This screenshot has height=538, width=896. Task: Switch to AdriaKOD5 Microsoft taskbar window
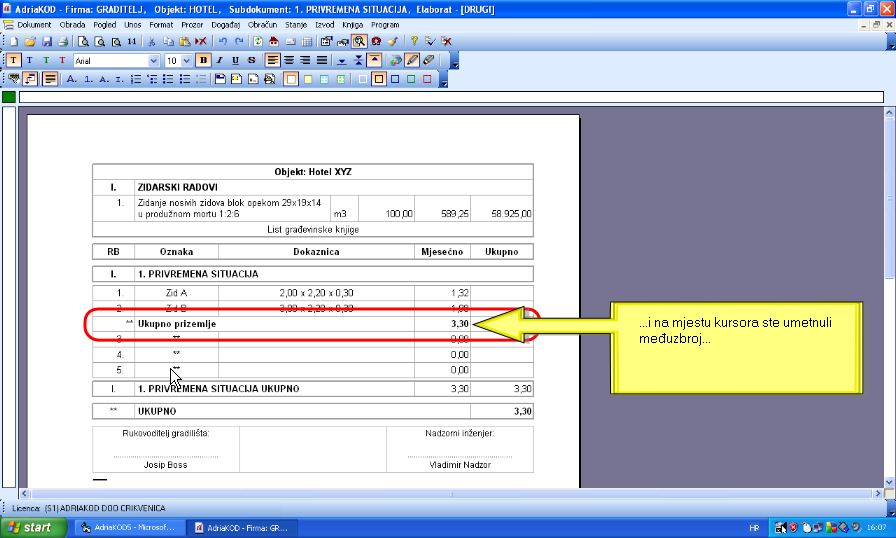pos(130,528)
